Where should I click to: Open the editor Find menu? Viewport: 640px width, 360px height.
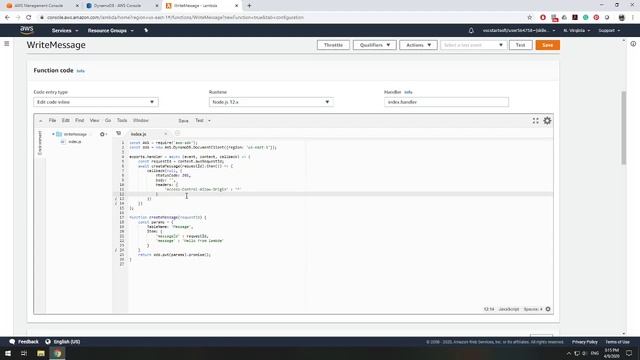point(79,120)
